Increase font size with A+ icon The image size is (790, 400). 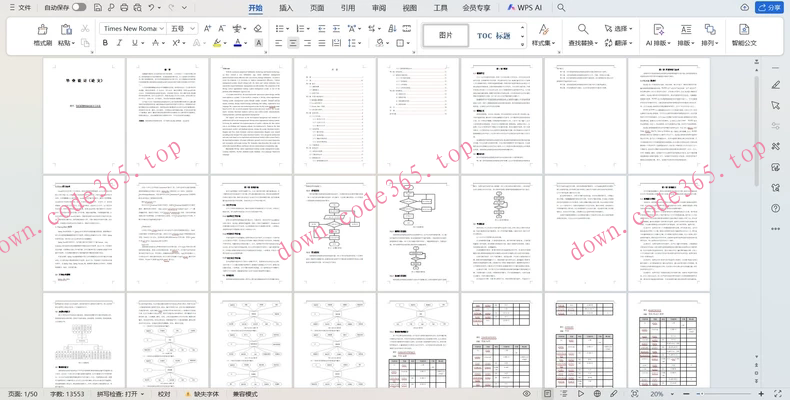(208, 29)
